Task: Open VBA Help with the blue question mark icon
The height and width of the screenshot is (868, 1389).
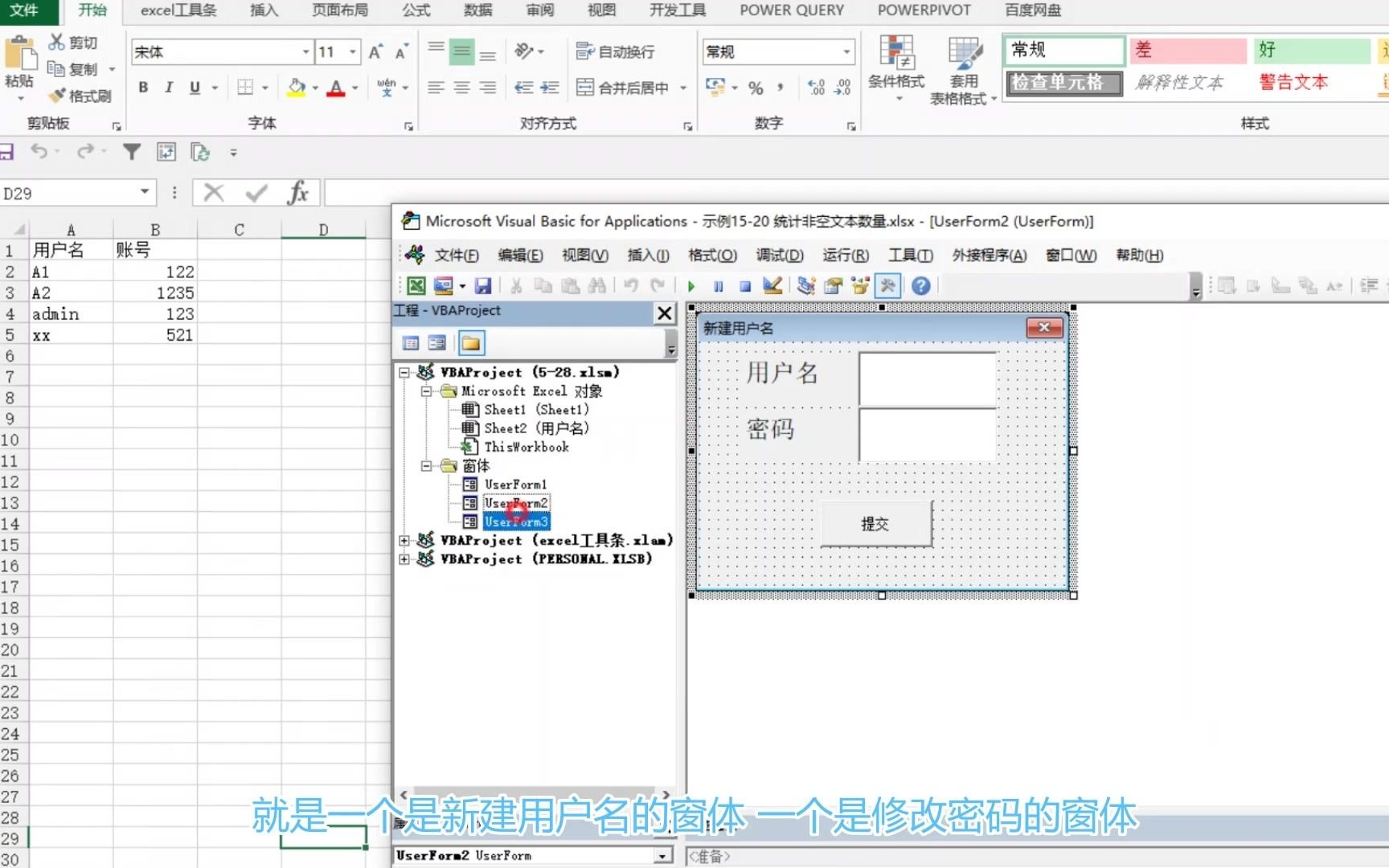Action: pos(921,285)
